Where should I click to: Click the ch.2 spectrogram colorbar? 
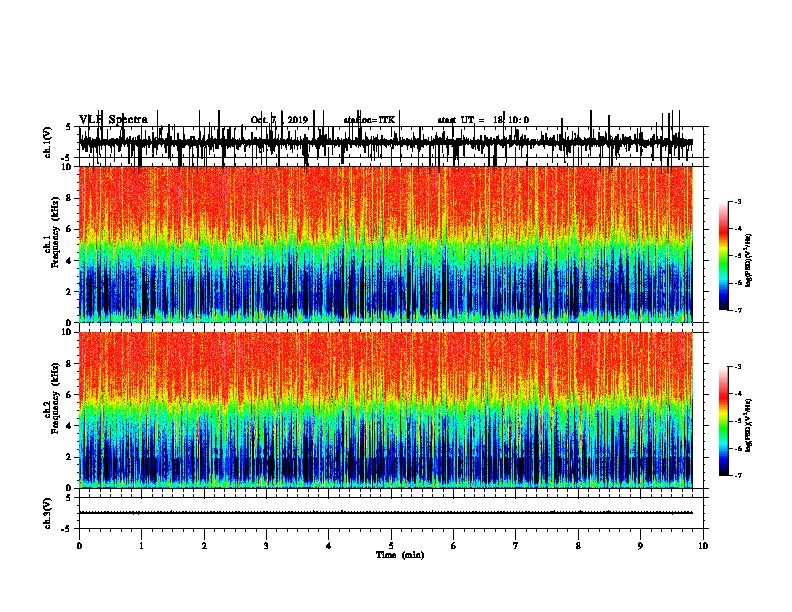[x=724, y=421]
